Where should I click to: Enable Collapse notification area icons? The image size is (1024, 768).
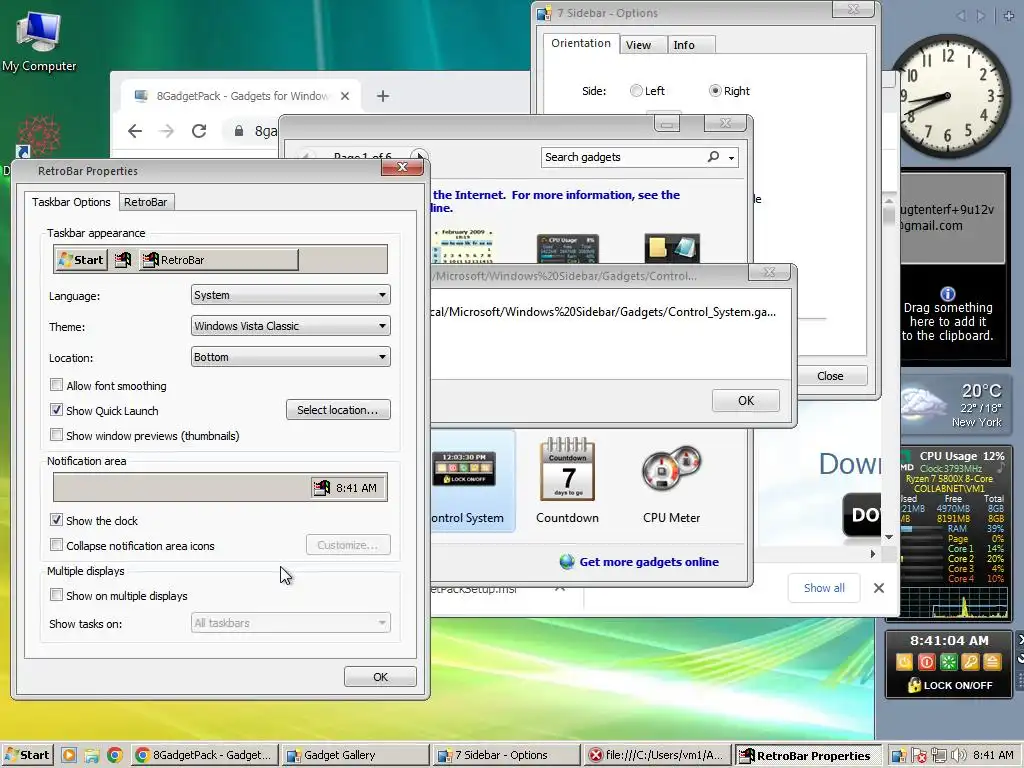click(x=57, y=545)
